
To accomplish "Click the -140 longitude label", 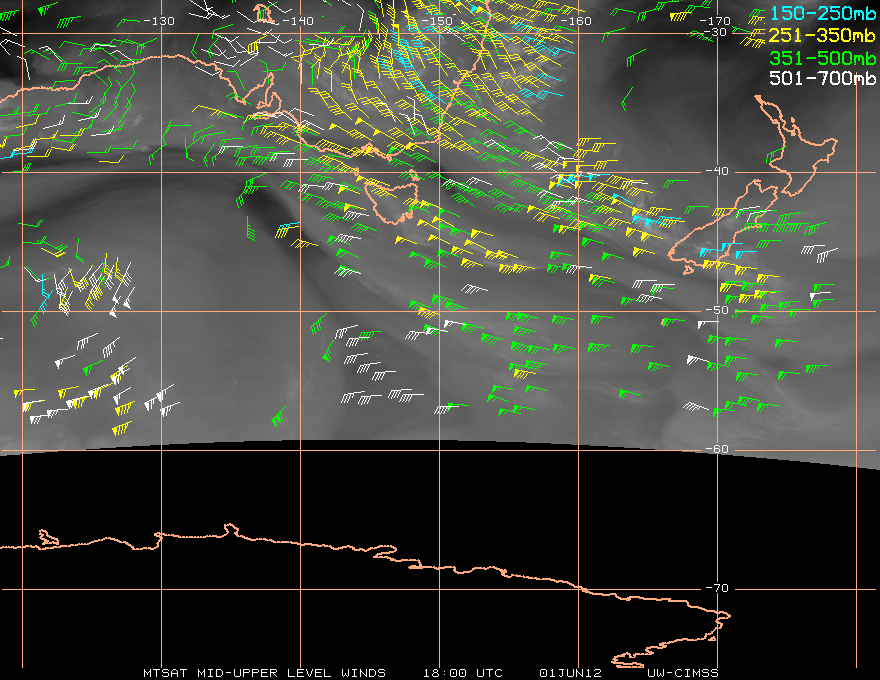I will click(x=297, y=21).
